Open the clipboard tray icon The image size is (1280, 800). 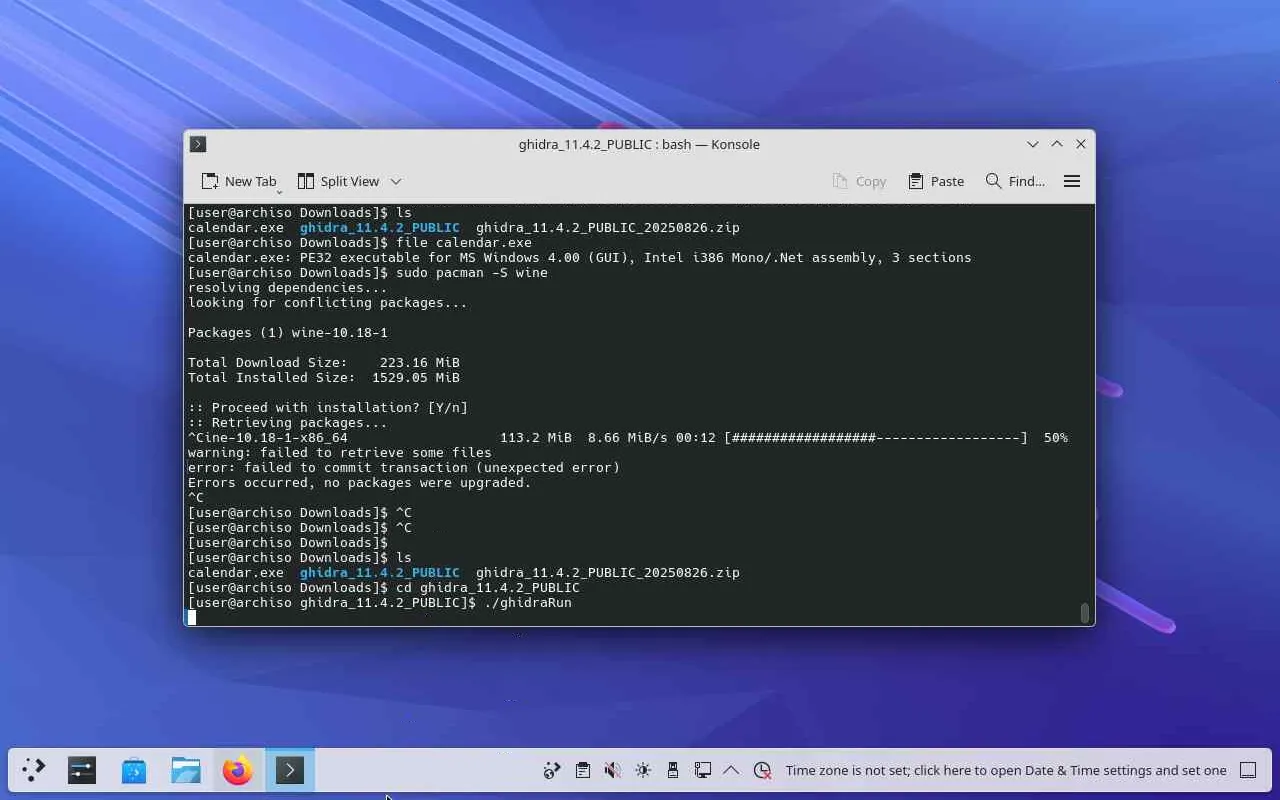point(583,770)
